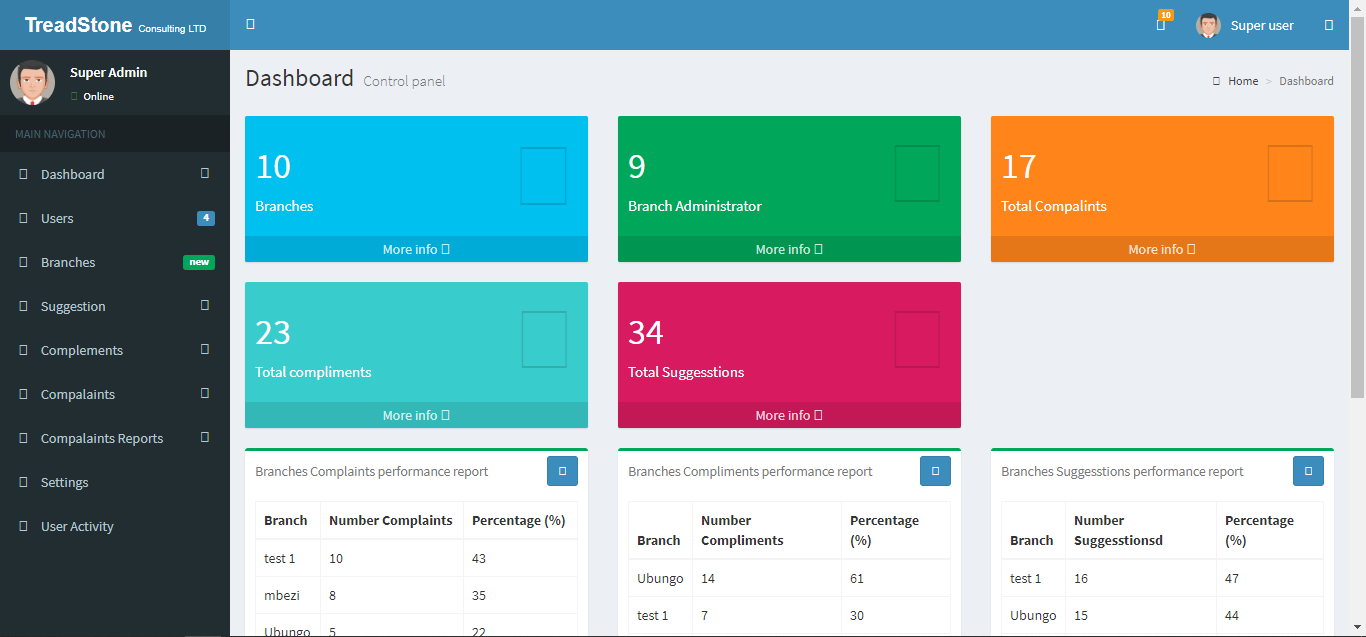Collapse the Branches Compliments performance report box
The image size is (1366, 637).
point(935,471)
